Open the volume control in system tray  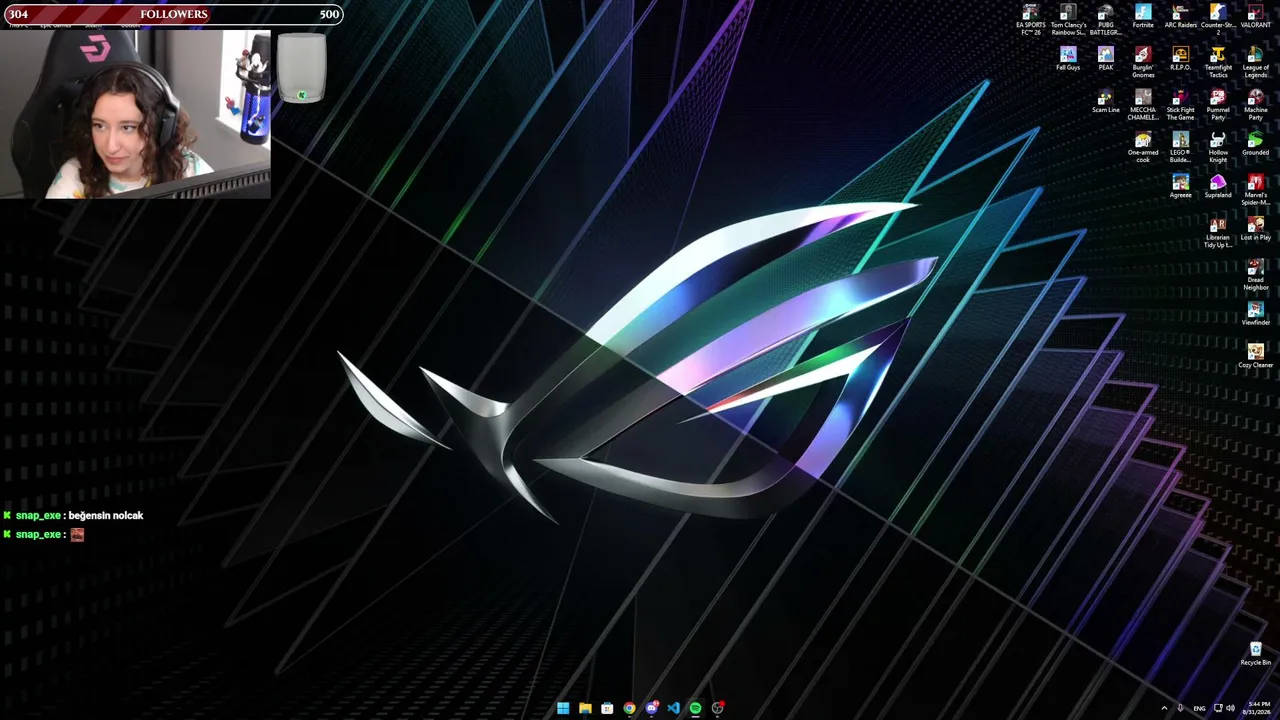tap(1230, 708)
